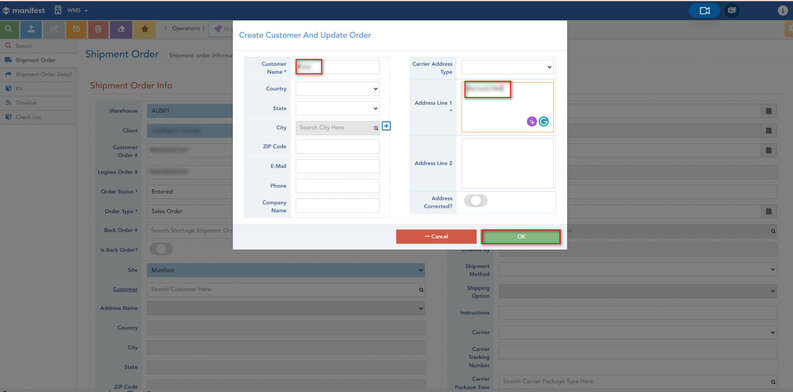Click the search icon in the City field
Viewport: 793px width, 392px height.
[x=376, y=128]
